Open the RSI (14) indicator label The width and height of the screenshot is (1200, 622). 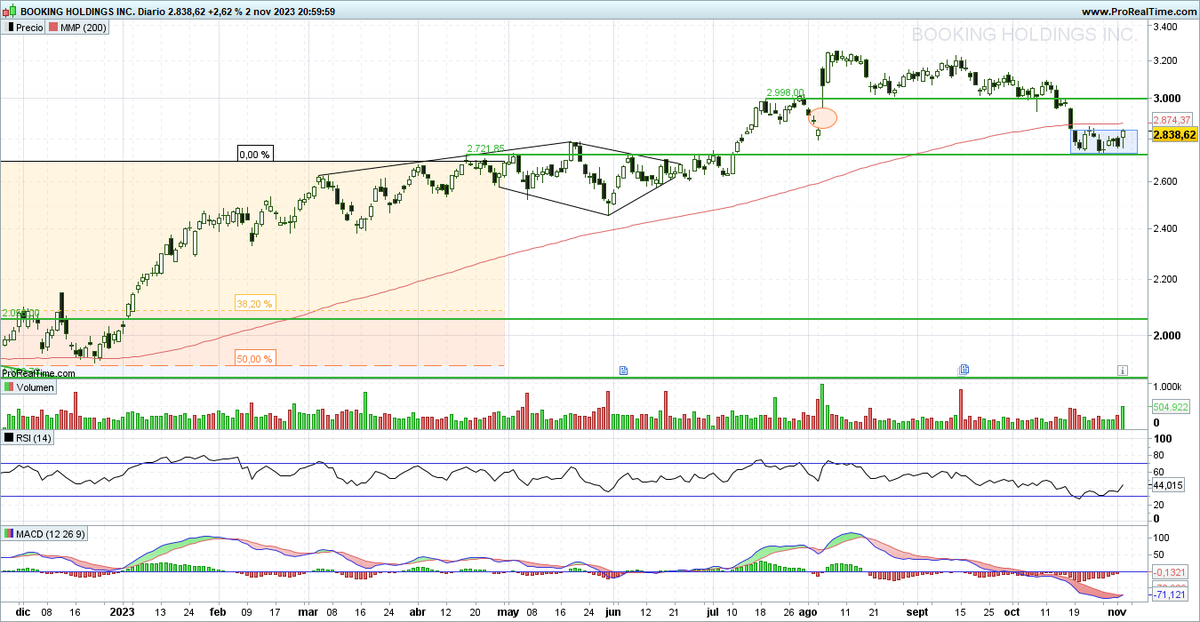tap(35, 438)
